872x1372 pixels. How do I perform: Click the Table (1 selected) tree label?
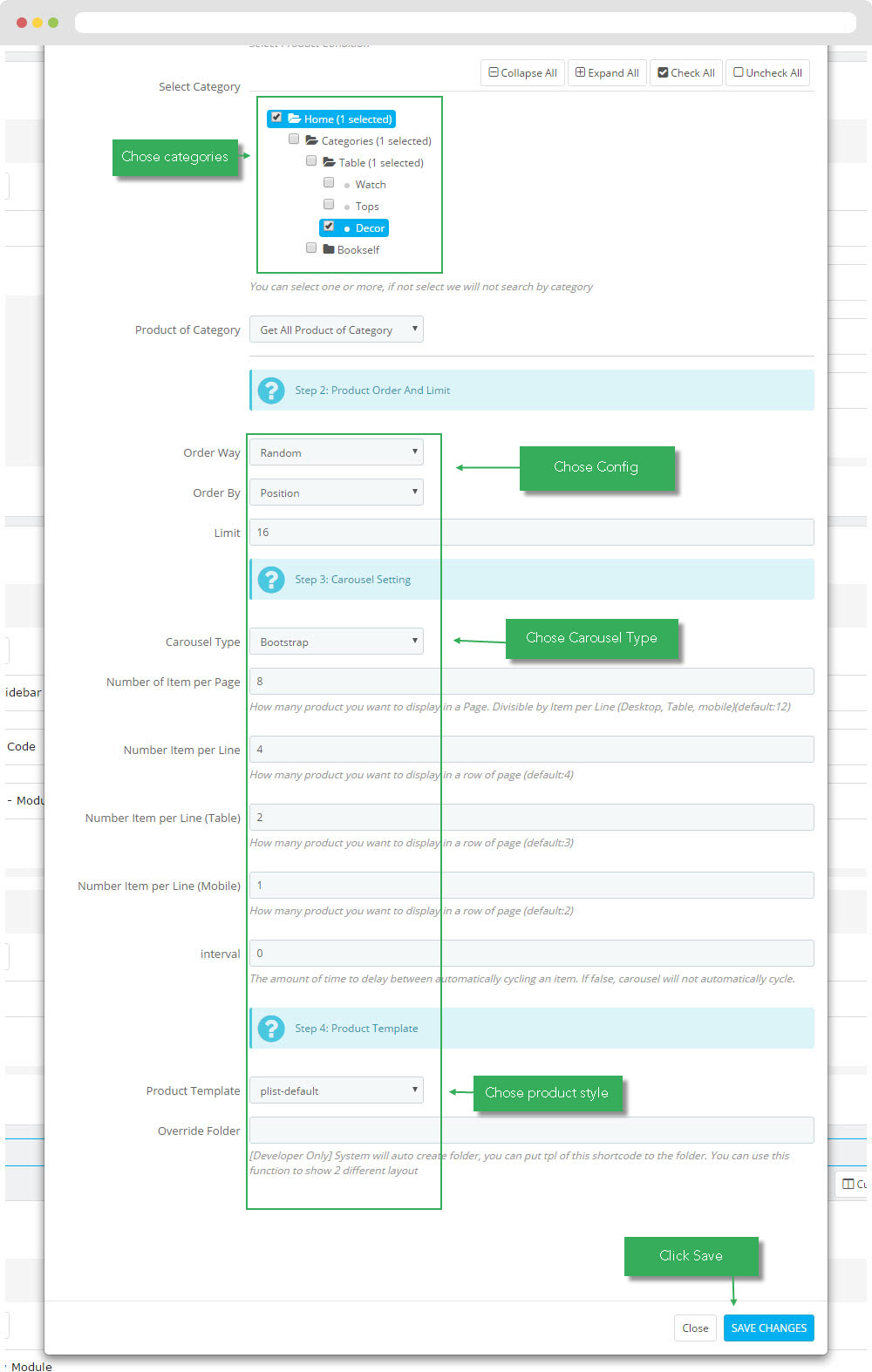click(x=381, y=163)
